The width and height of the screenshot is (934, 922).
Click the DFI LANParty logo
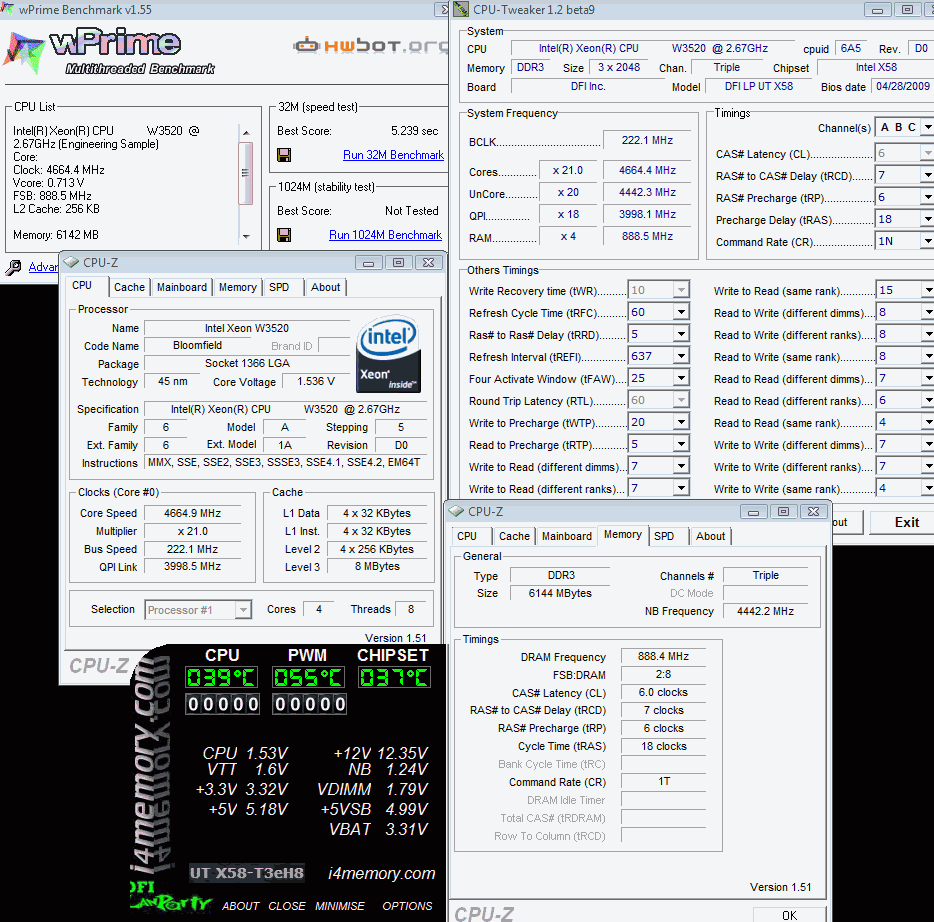click(170, 897)
